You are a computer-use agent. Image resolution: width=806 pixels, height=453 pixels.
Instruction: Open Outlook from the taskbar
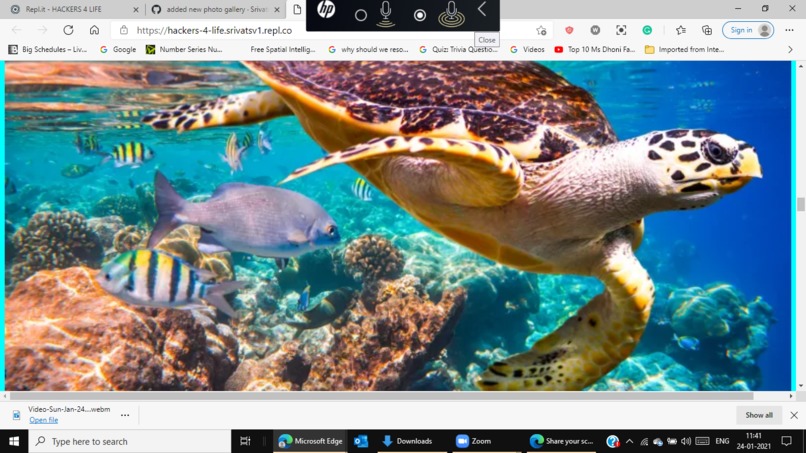[x=361, y=441]
